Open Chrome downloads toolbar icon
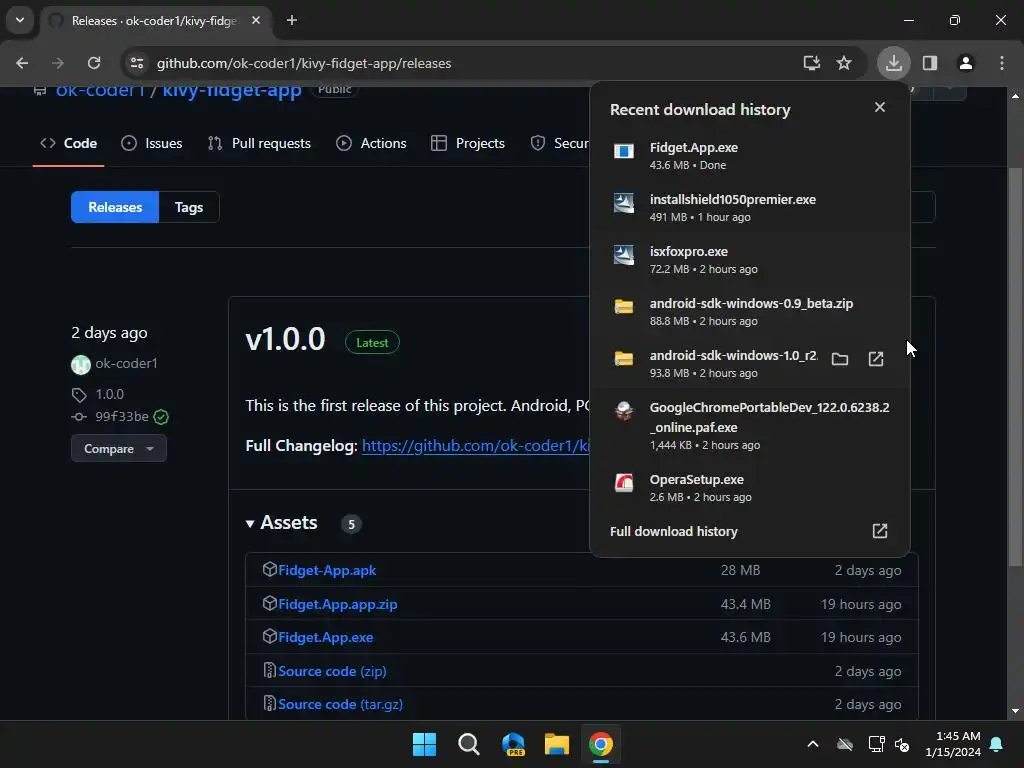Viewport: 1024px width, 768px height. [893, 63]
